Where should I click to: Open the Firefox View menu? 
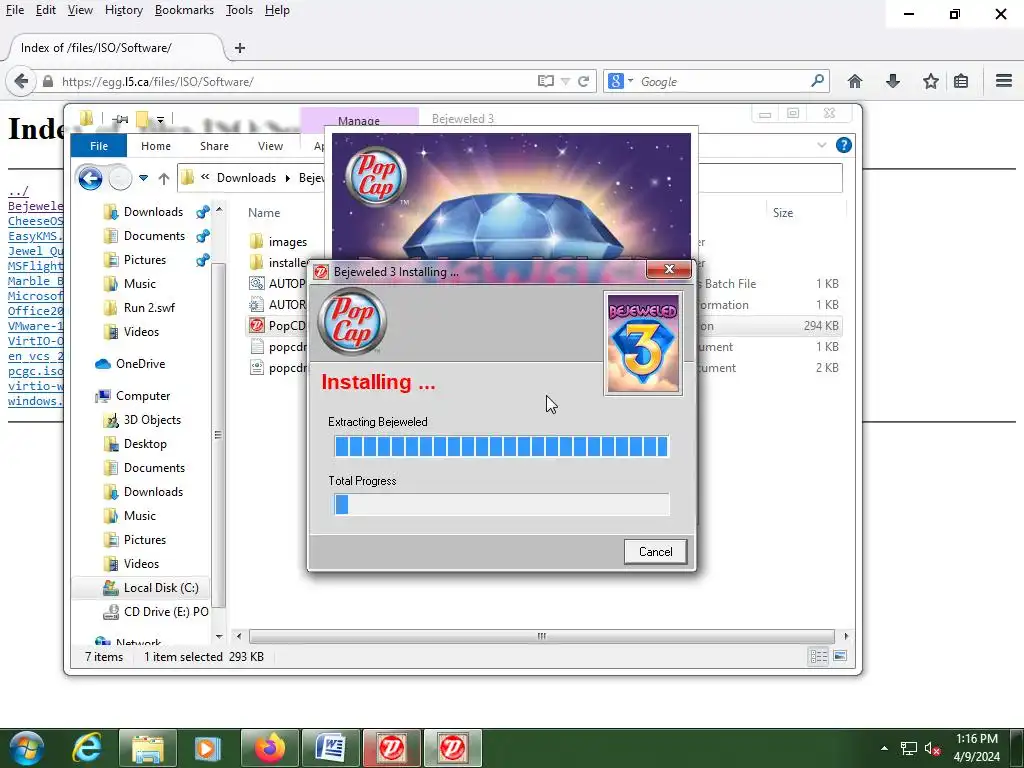(x=80, y=10)
